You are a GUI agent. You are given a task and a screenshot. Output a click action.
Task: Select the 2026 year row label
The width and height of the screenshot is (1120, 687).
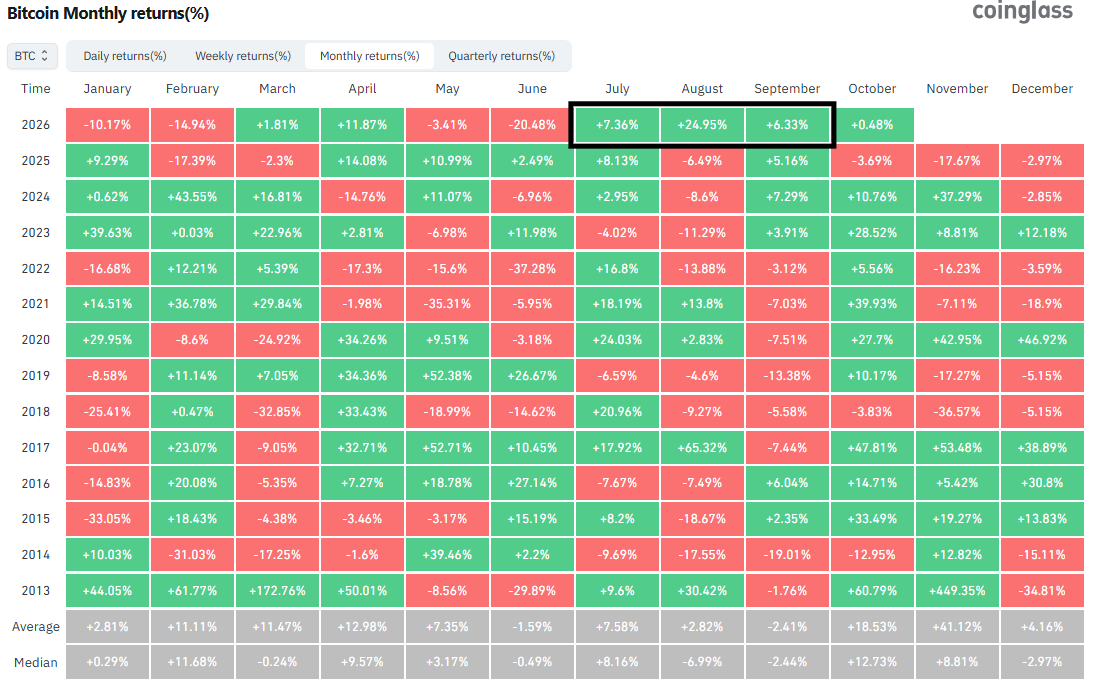[x=36, y=125]
